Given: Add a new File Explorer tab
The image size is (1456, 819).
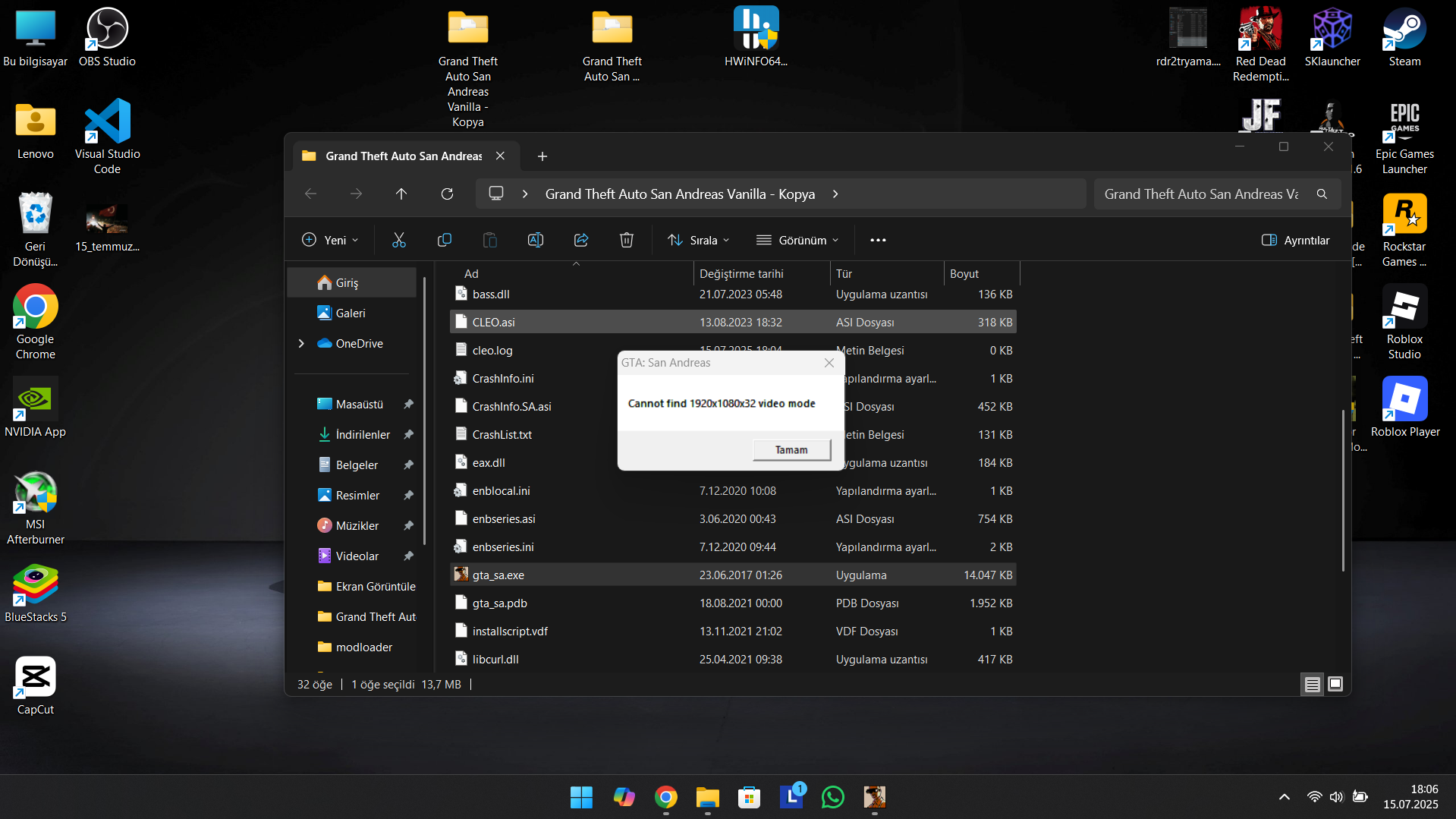Looking at the screenshot, I should (542, 156).
